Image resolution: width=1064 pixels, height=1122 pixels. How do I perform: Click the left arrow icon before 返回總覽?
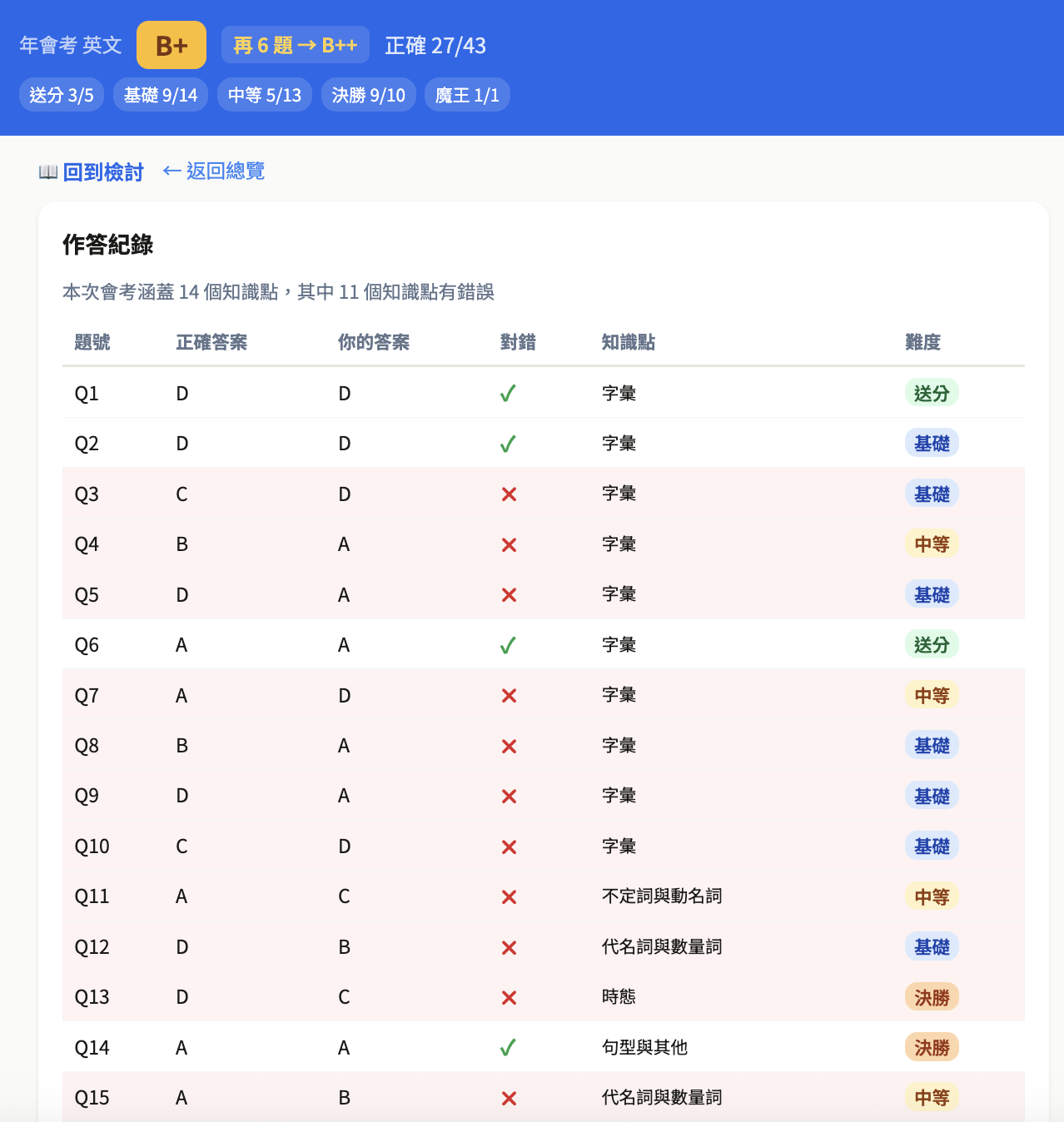[172, 171]
